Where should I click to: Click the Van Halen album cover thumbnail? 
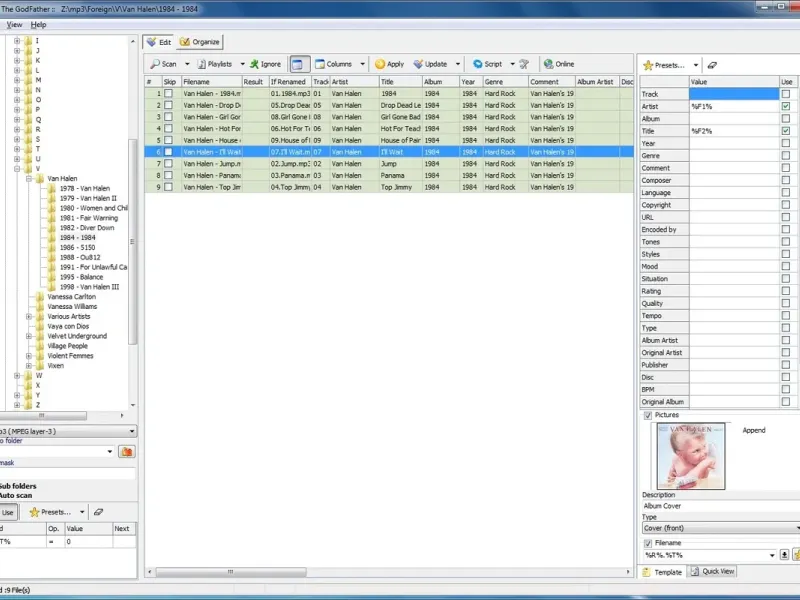coord(691,456)
